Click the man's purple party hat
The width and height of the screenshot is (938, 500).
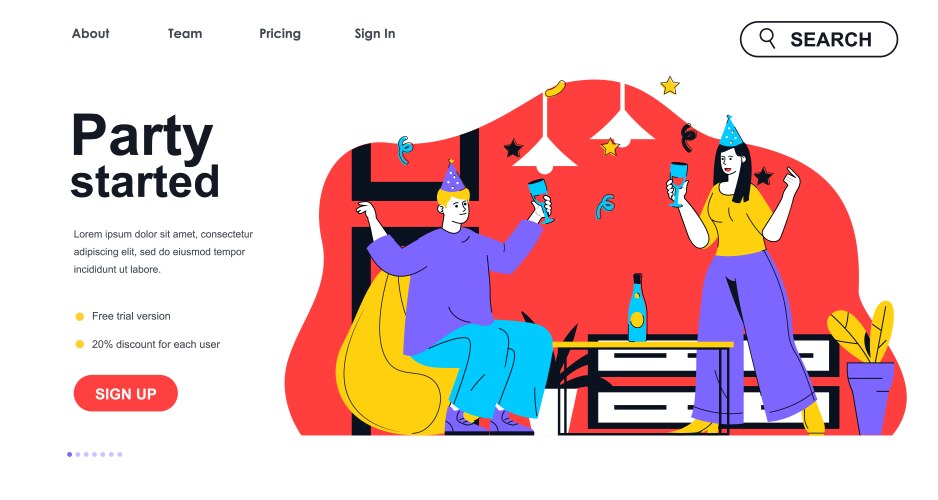click(x=453, y=176)
